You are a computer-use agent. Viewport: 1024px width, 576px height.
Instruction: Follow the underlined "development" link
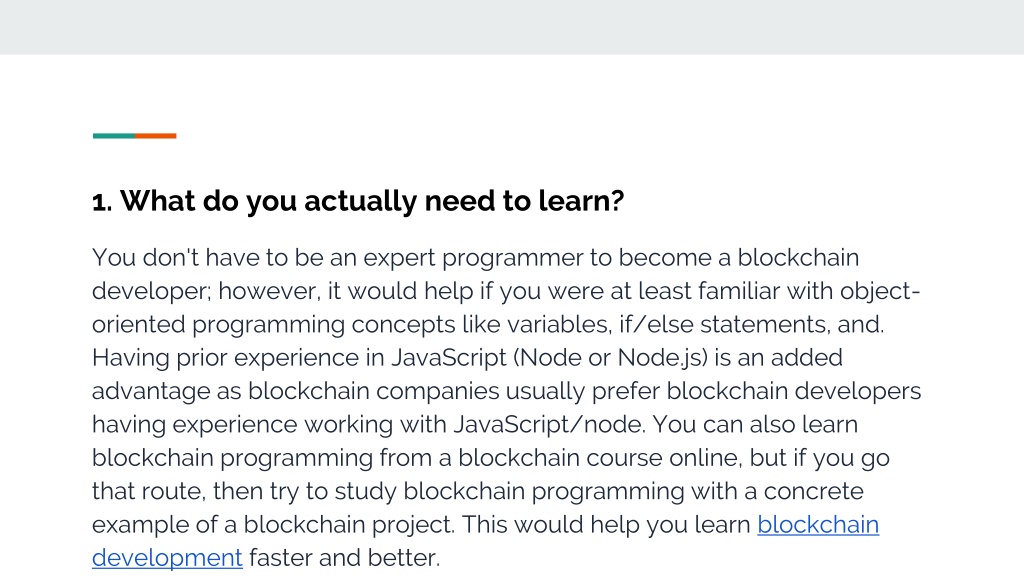click(167, 558)
